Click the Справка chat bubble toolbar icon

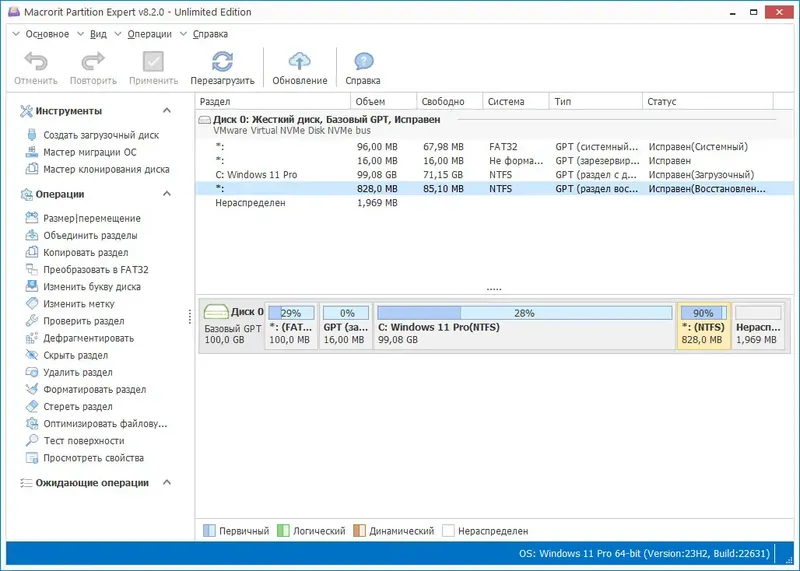(x=363, y=62)
